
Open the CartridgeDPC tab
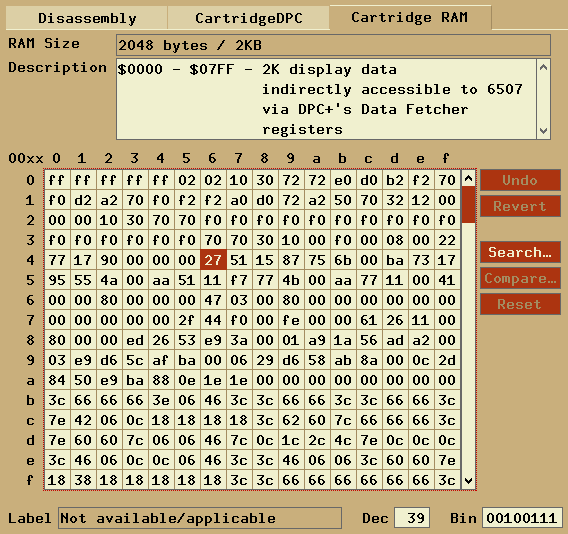click(x=248, y=18)
